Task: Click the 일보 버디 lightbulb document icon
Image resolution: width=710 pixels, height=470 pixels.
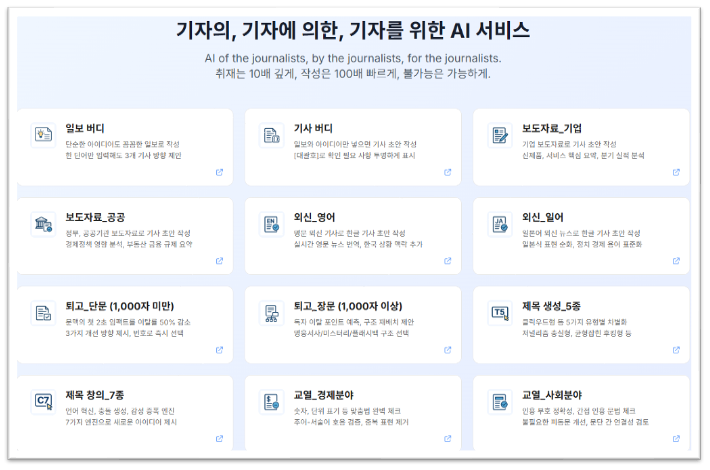Action: pos(43,134)
